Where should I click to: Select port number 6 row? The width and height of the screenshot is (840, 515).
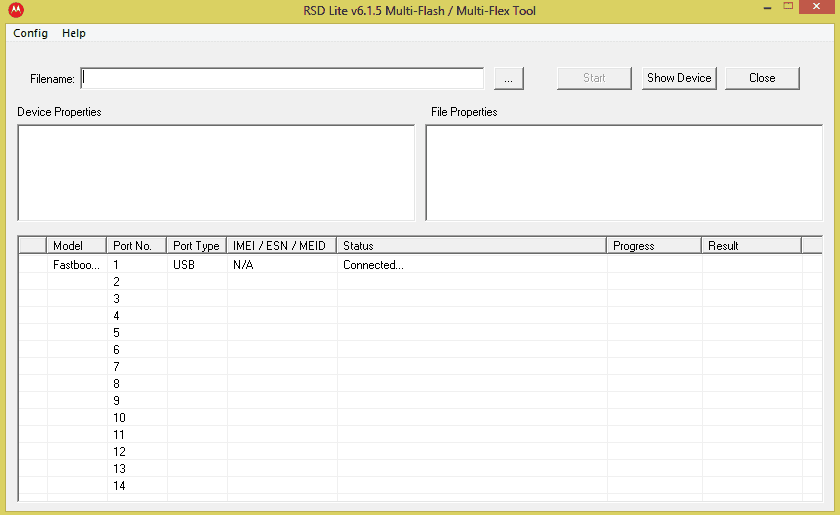tap(421, 350)
